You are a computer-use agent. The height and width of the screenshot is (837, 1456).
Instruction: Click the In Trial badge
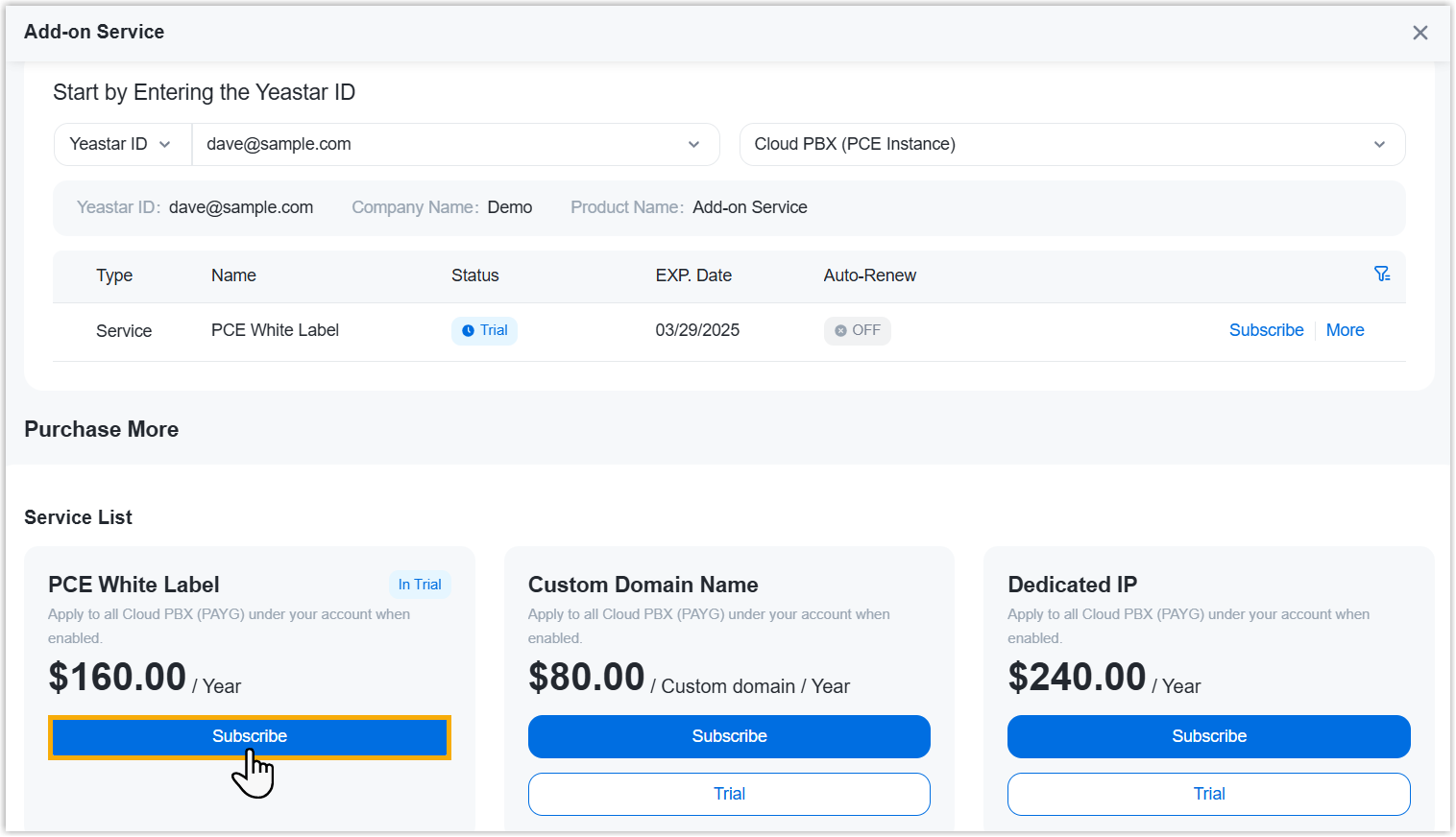(420, 586)
